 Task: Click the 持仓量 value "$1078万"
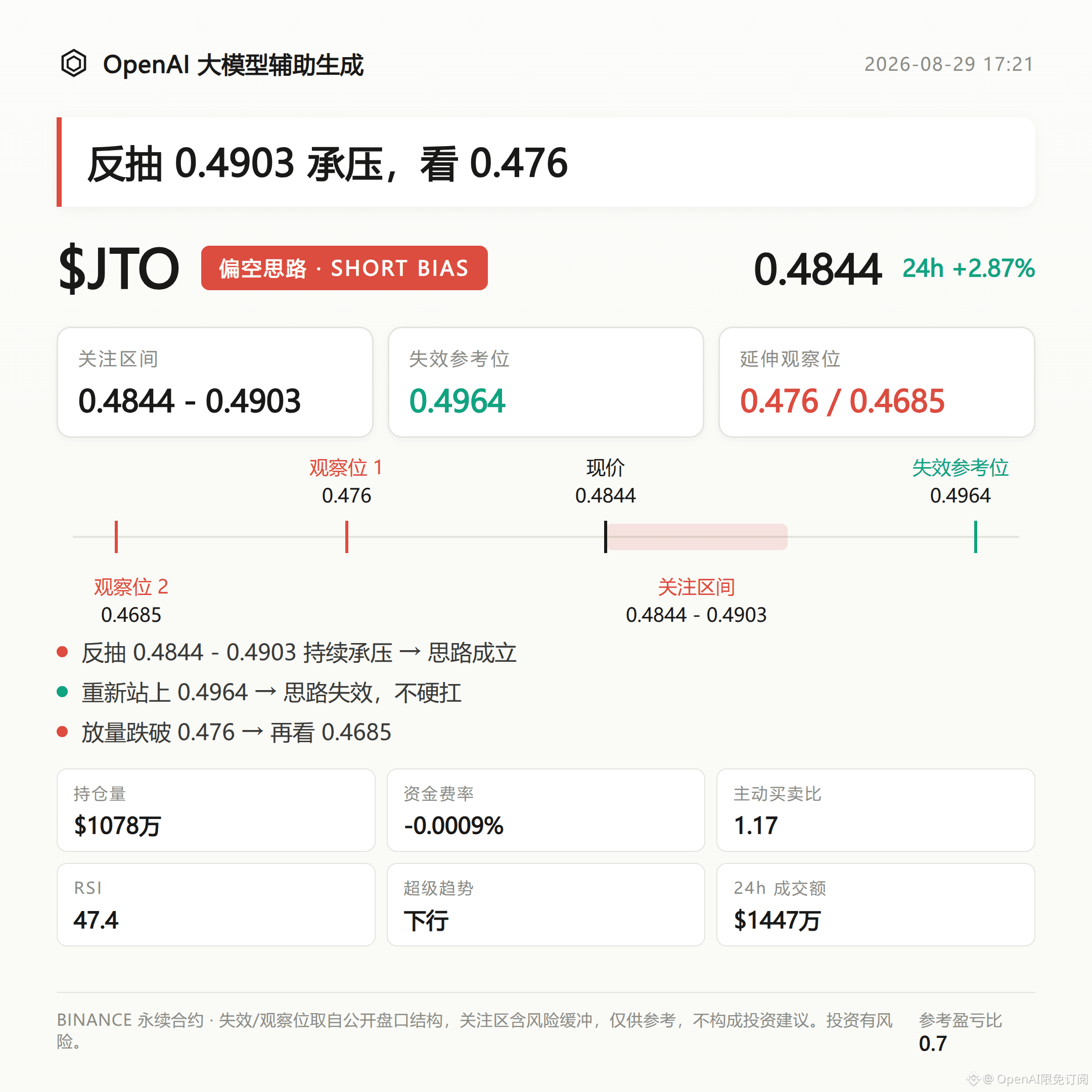118,826
